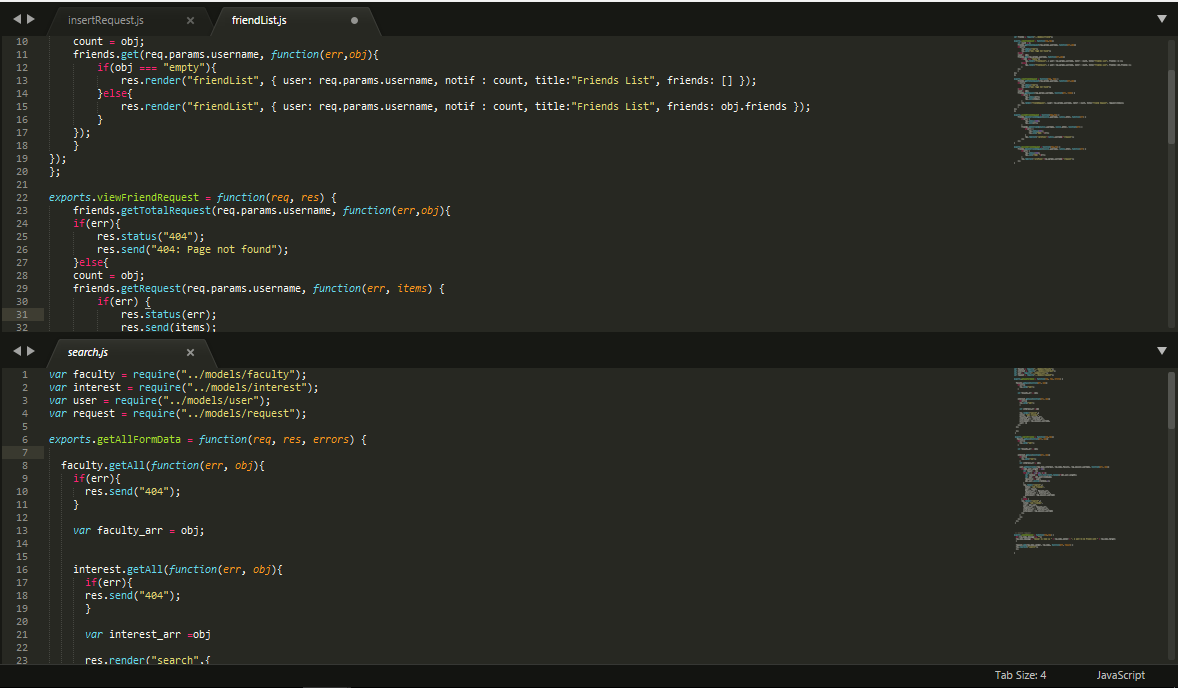Go to next tab in bottom pane

[31, 351]
